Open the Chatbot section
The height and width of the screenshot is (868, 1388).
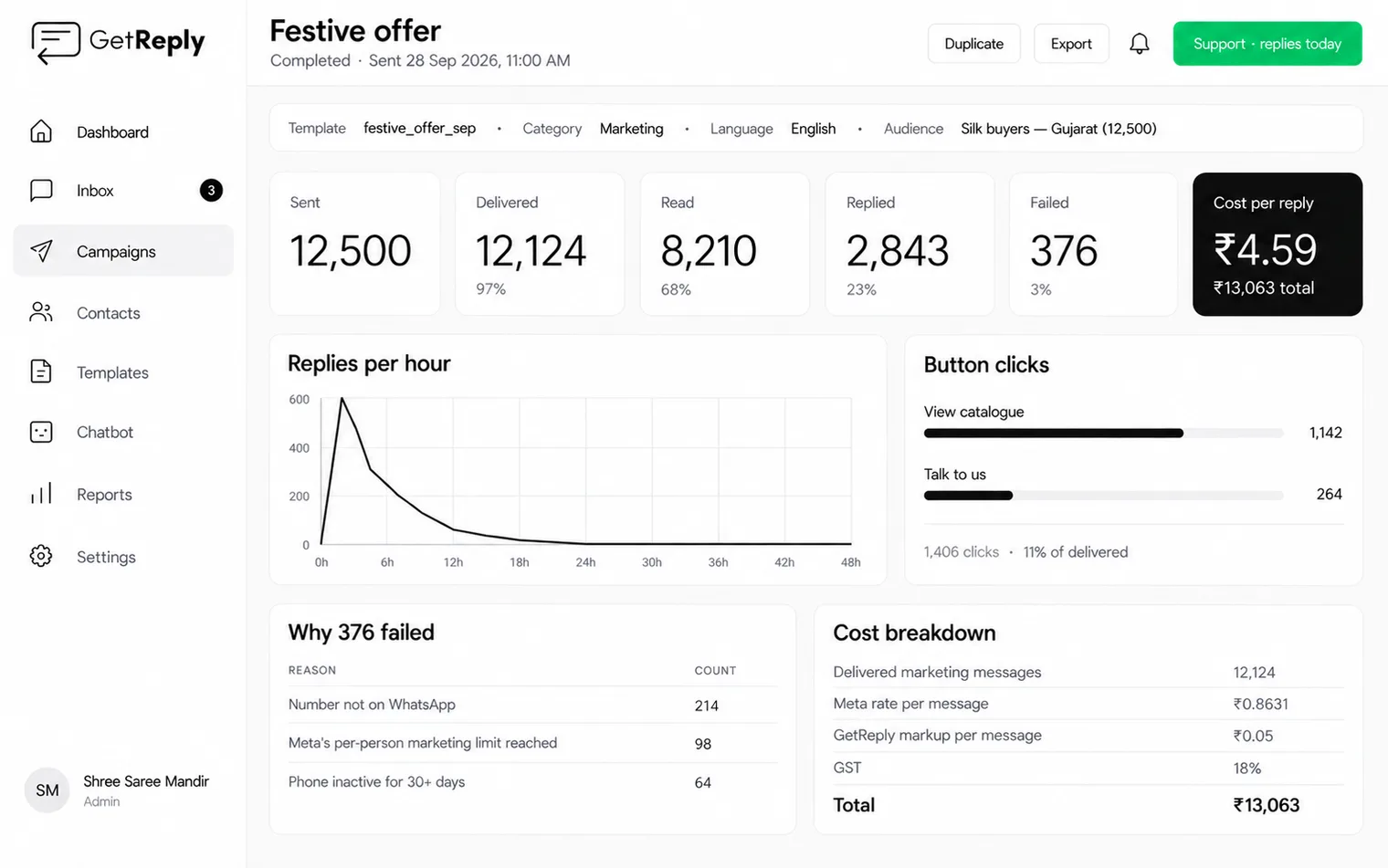123,432
